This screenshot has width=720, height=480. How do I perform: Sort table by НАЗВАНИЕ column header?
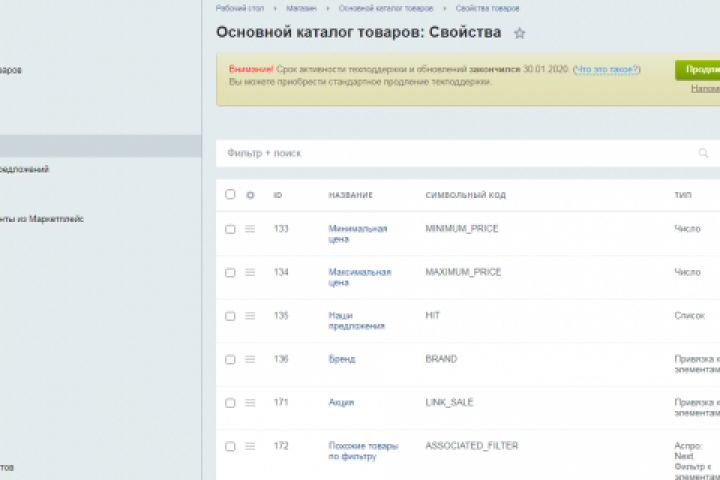point(350,195)
